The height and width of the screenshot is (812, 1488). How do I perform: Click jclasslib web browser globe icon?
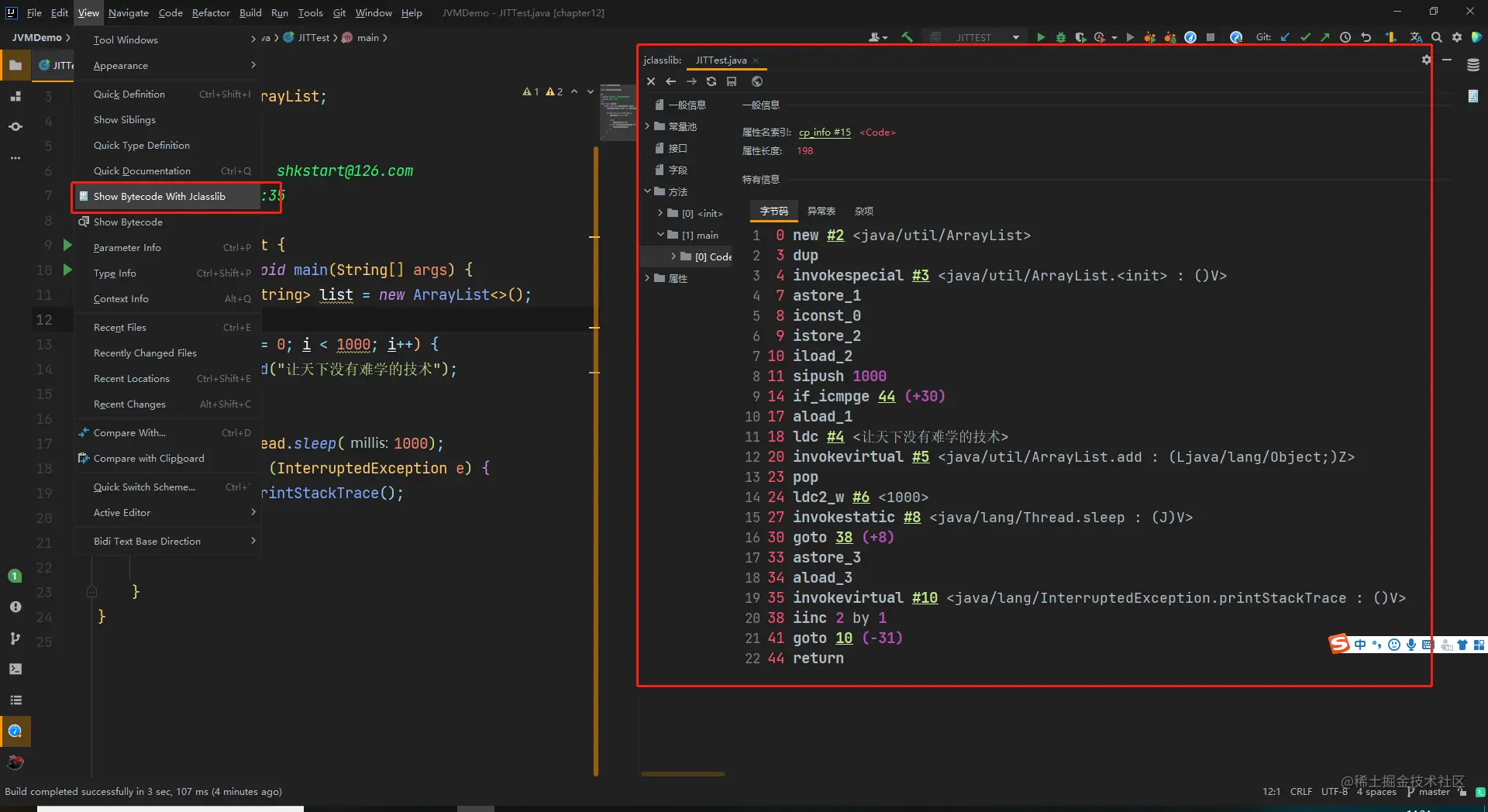(757, 81)
